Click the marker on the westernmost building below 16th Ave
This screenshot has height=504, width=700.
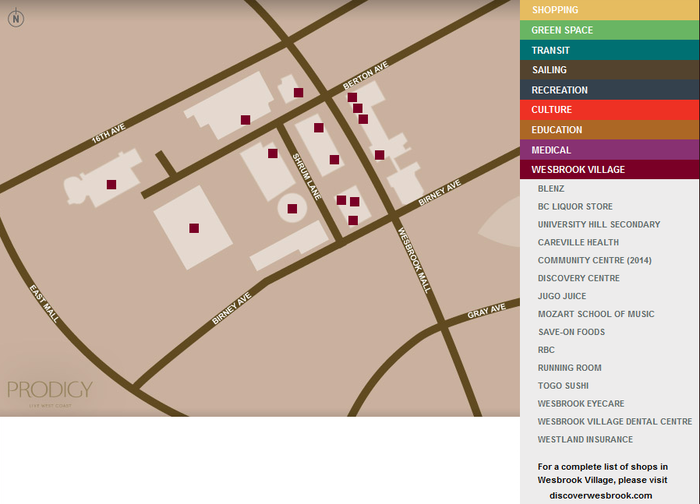coord(112,184)
